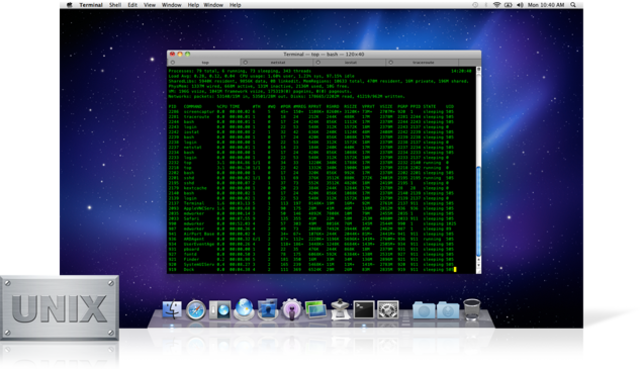Click the STATE column header
The height and width of the screenshot is (369, 640).
(429, 107)
